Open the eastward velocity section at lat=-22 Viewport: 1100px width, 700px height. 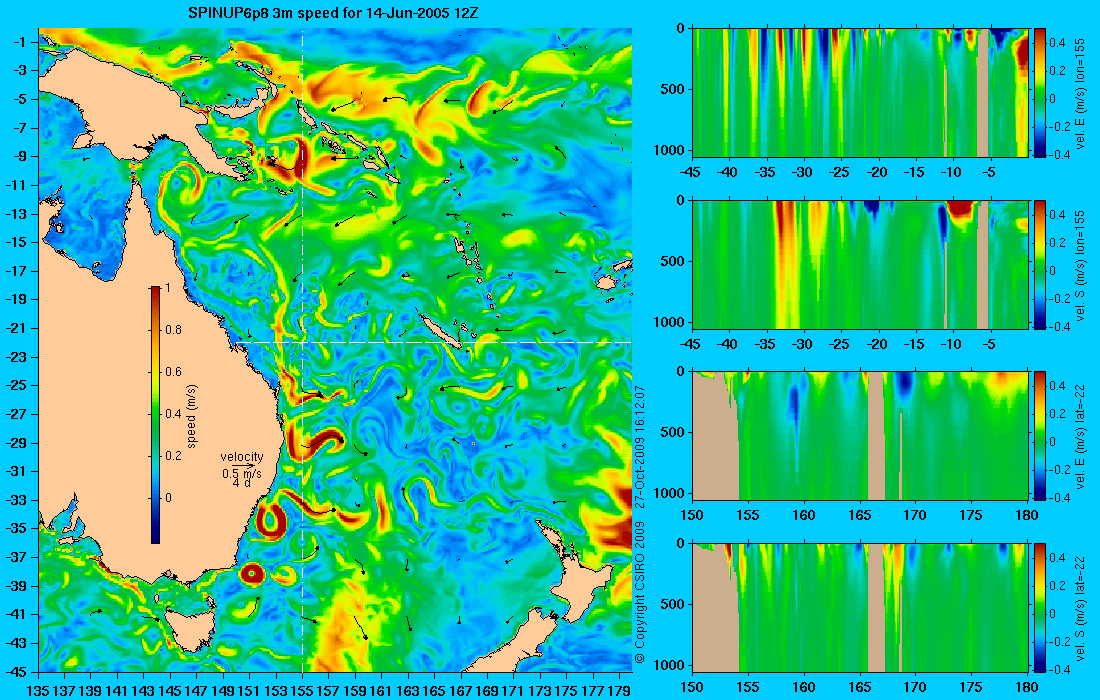click(x=860, y=436)
